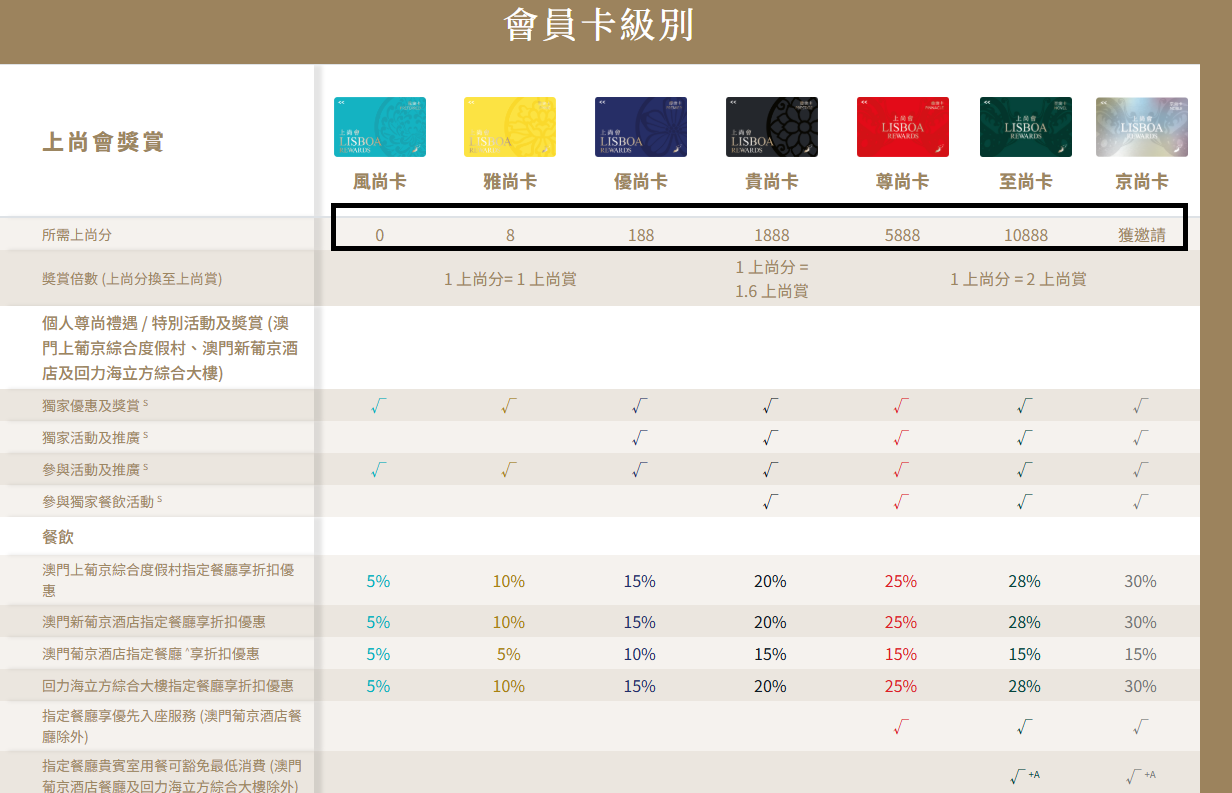Click the 參與活動及推廣 row label
Screen dimensions: 1232x793
[x=95, y=469]
